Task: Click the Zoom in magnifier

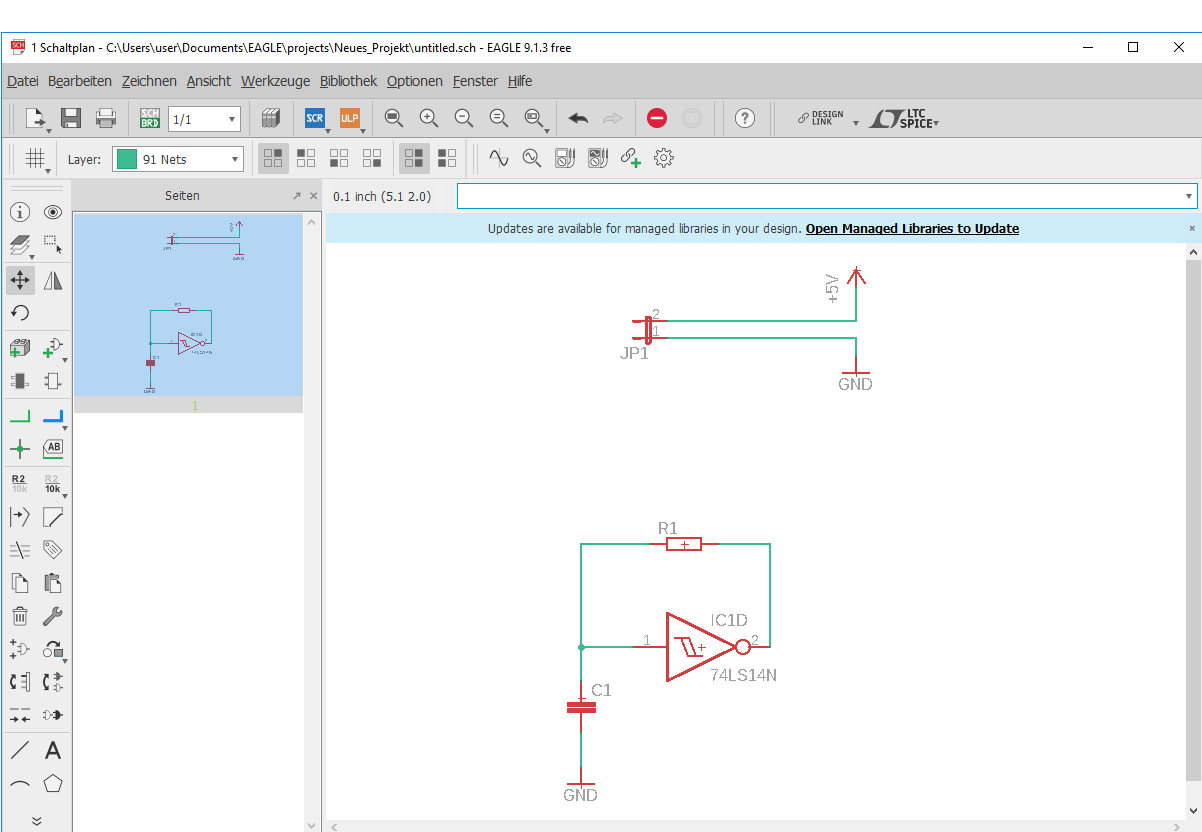Action: pos(429,118)
